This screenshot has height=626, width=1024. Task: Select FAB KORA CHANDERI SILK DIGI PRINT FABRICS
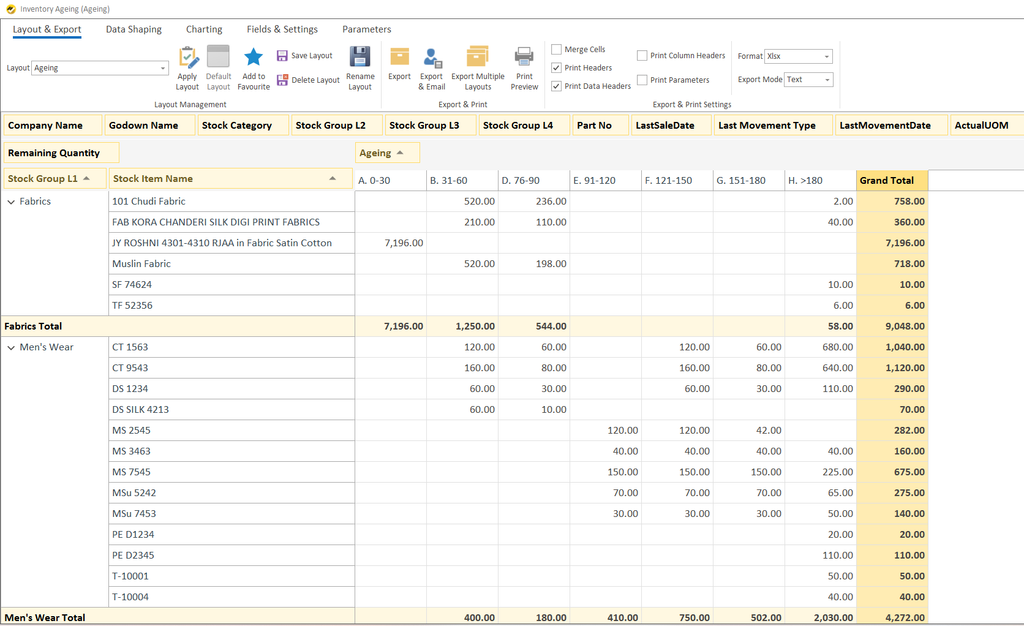(x=232, y=223)
